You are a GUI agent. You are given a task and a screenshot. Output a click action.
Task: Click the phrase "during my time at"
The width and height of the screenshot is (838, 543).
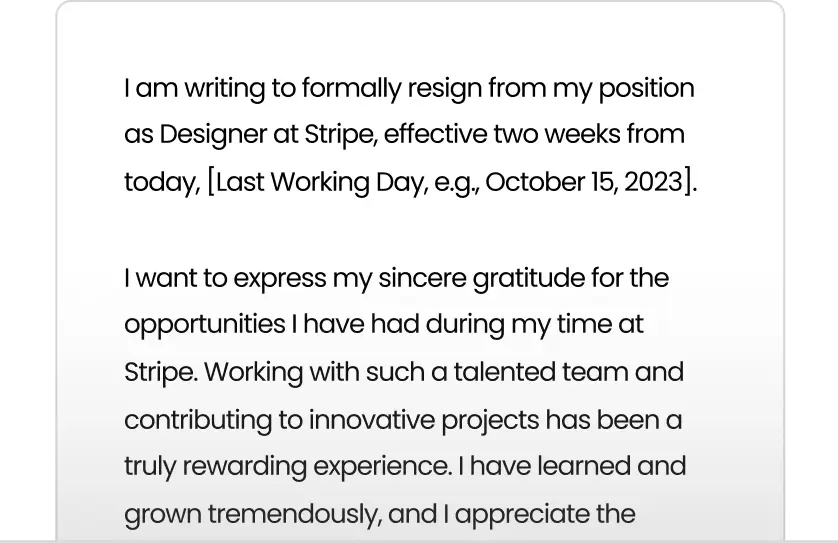point(534,324)
